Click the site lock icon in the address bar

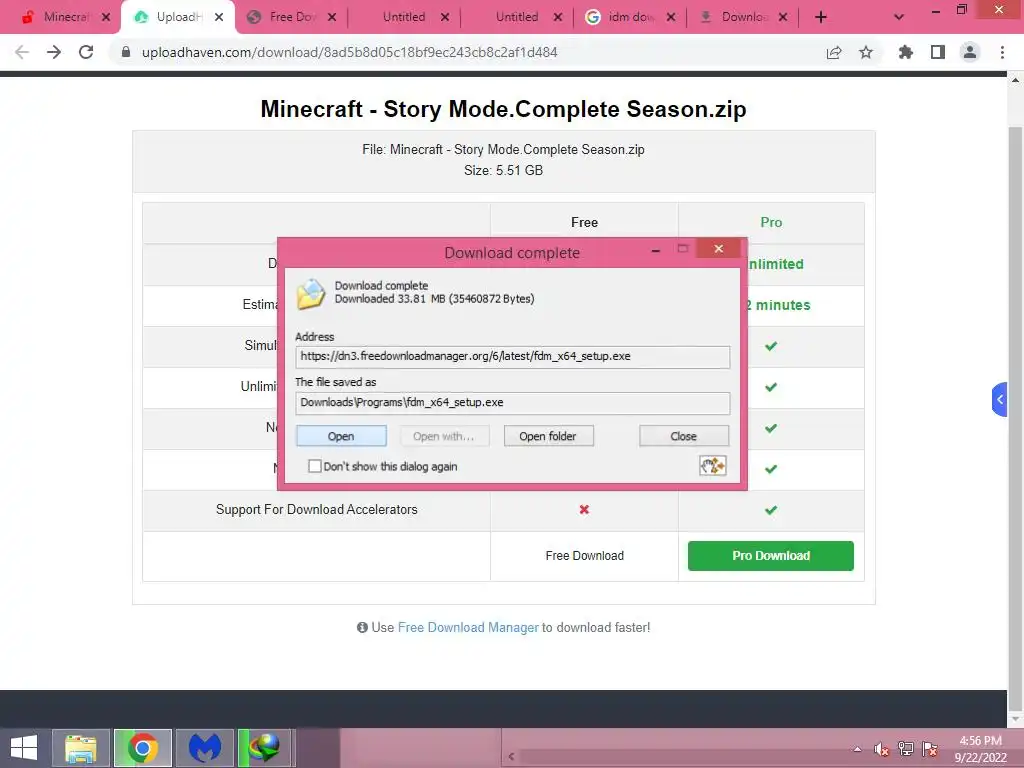pos(126,52)
